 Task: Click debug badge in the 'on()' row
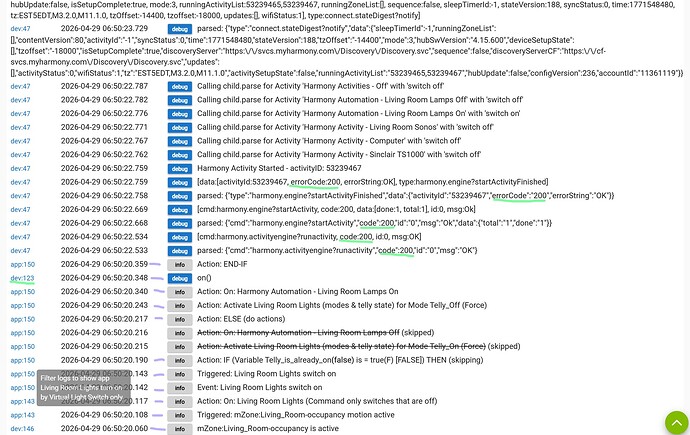(x=180, y=278)
